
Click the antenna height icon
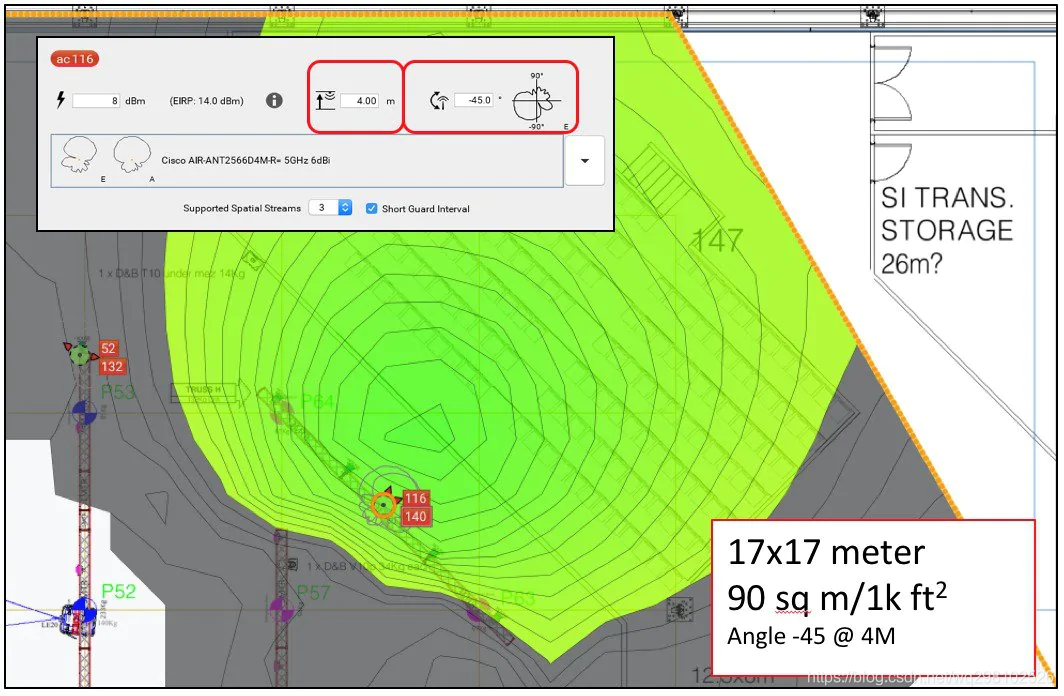pos(326,100)
